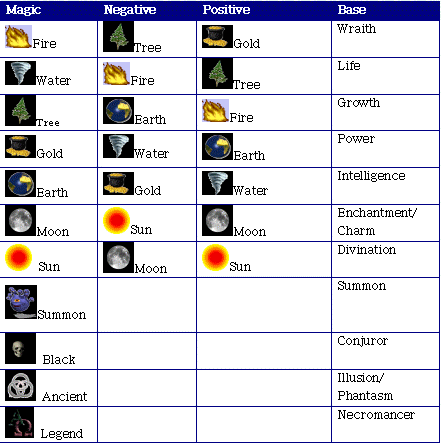This screenshot has height=444, width=441.
Task: Click the Tree icon in the Magic column
Action: pyautogui.click(x=20, y=110)
